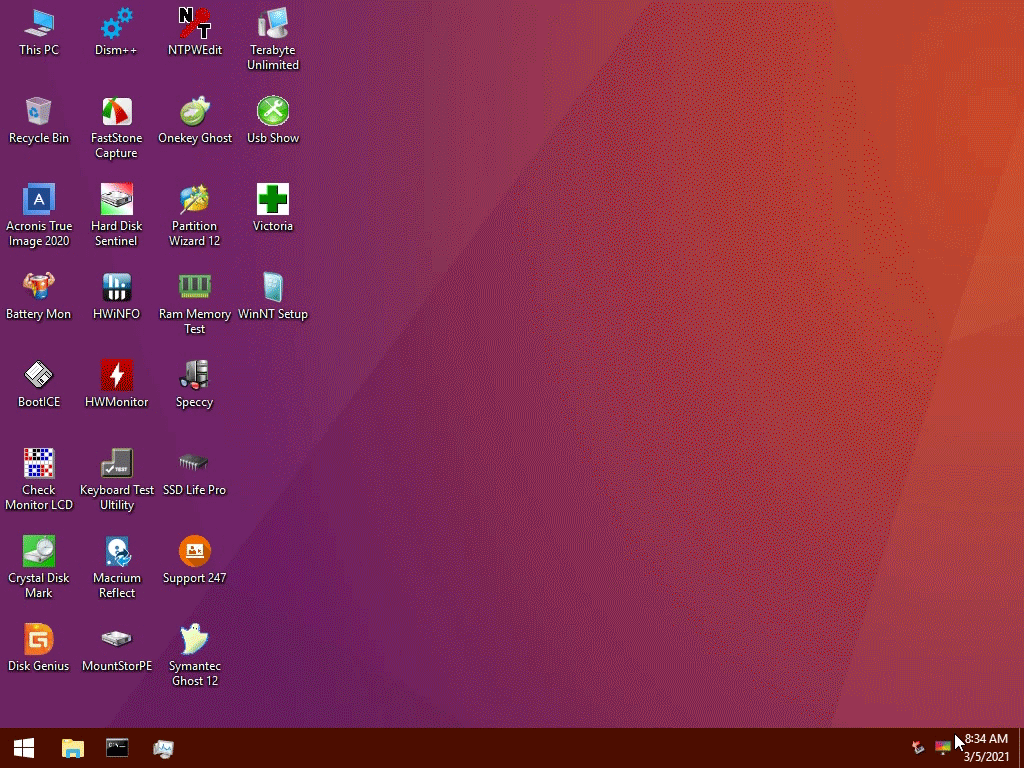The width and height of the screenshot is (1024, 768).
Task: Launch Command Prompt from the taskbar
Action: point(118,748)
